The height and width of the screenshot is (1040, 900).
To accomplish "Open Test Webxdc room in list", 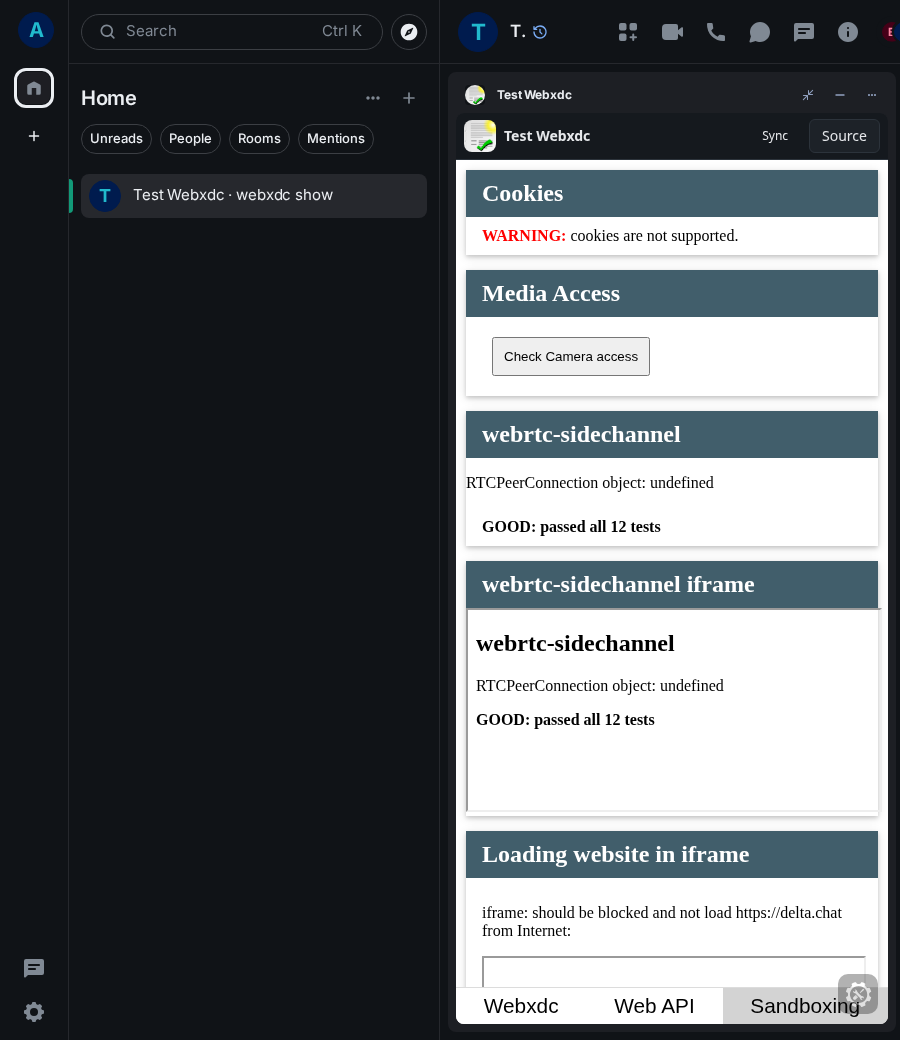I will [253, 196].
